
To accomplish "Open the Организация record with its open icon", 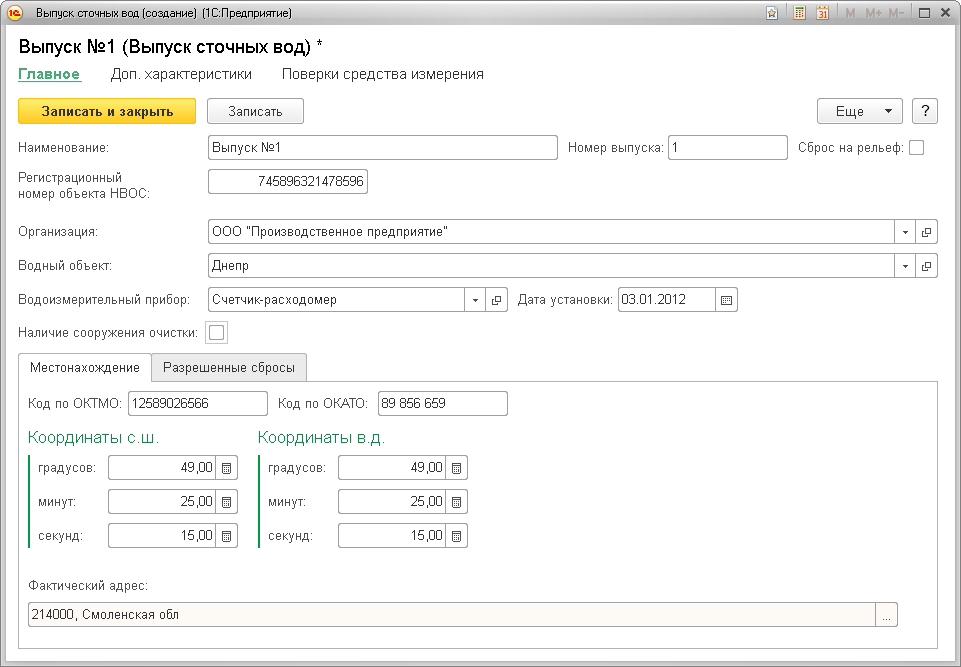I will [x=926, y=232].
